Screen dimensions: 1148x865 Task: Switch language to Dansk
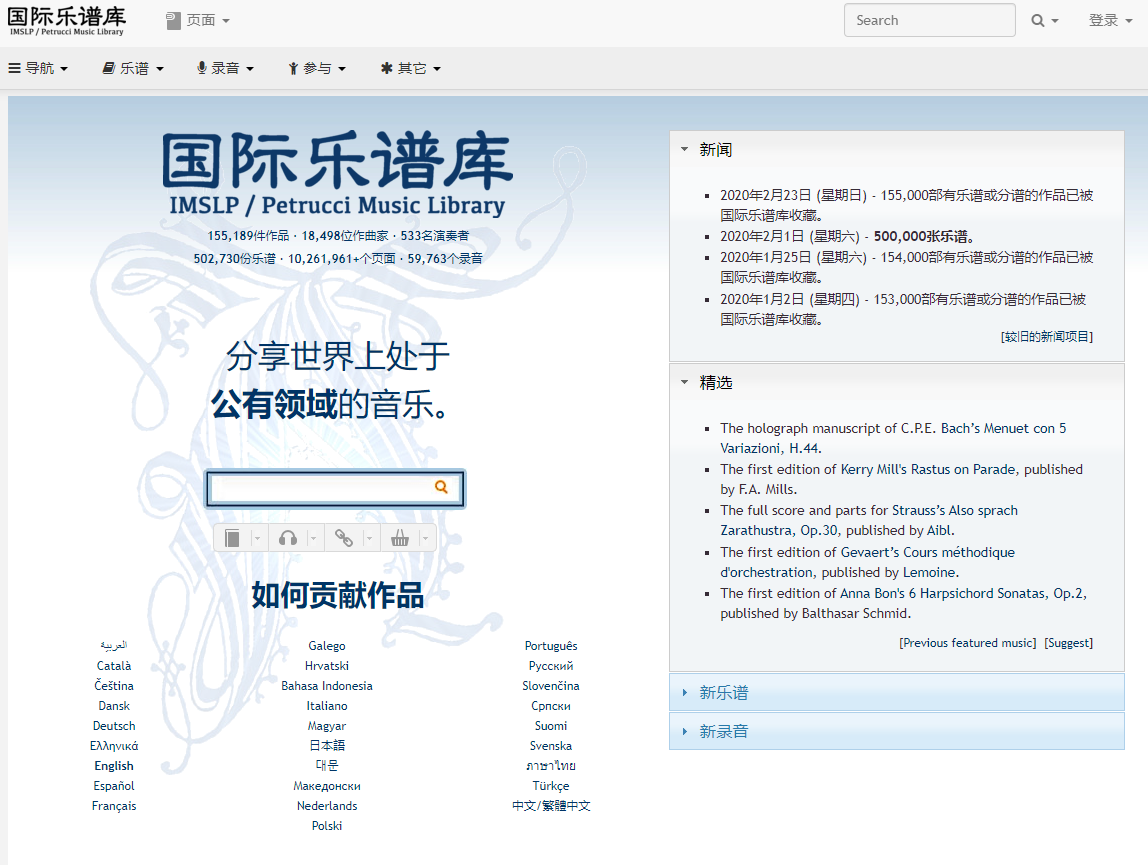pyautogui.click(x=114, y=706)
